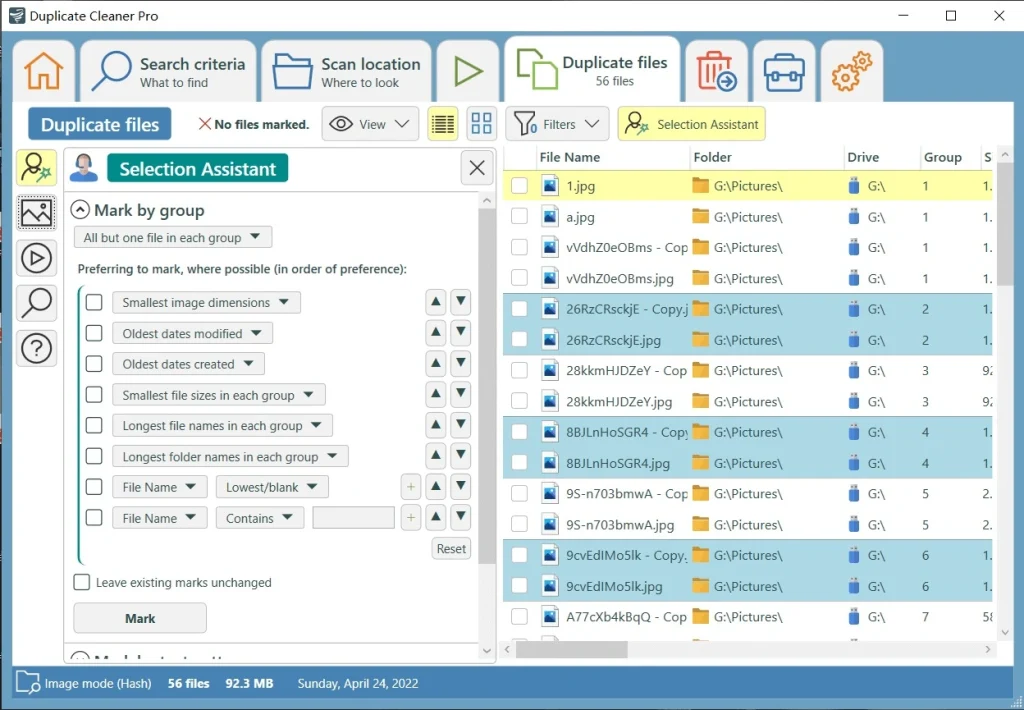Collapse the Mark by group section
1024x710 pixels.
pos(80,210)
